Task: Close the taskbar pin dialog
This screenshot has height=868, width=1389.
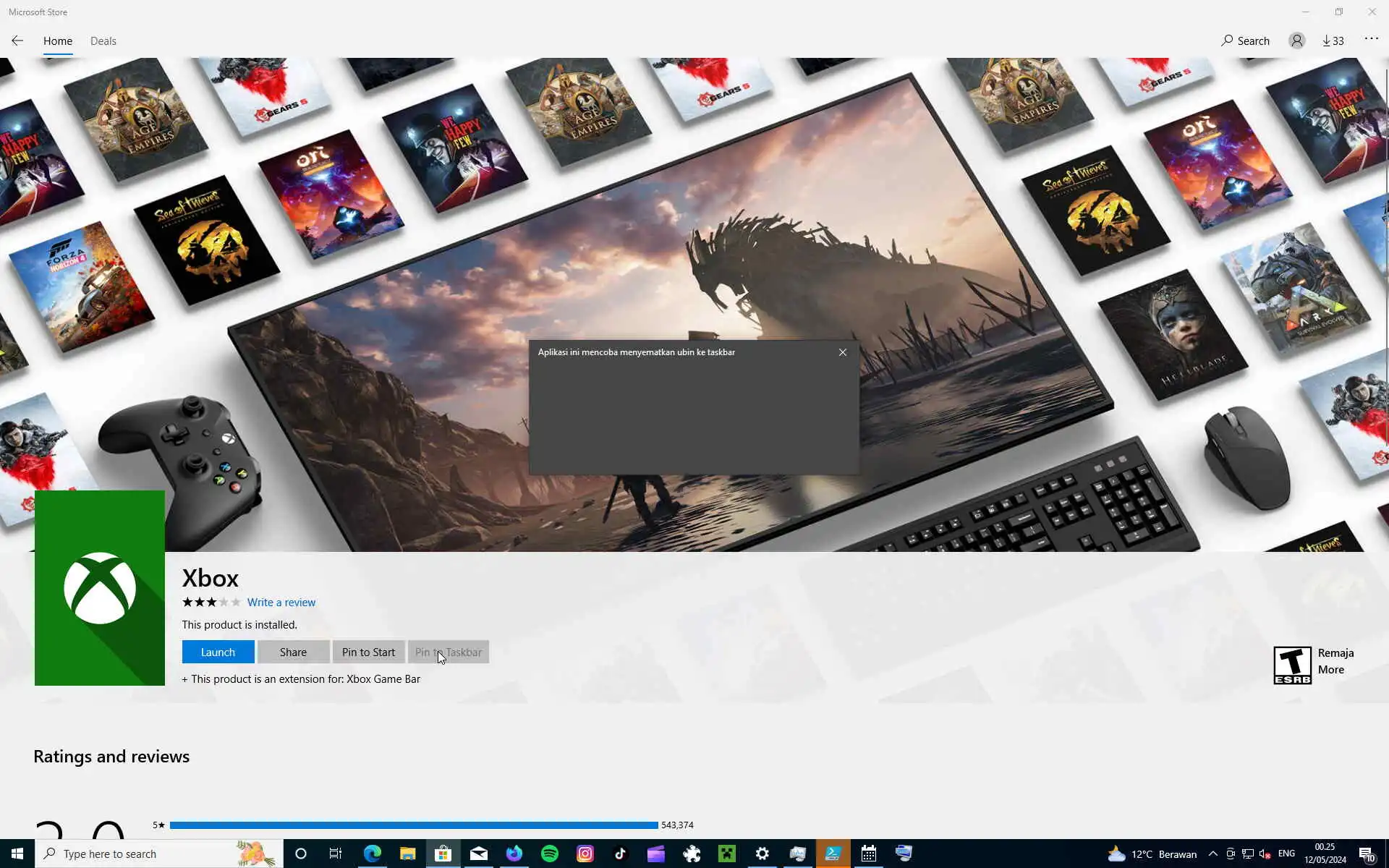Action: point(842,352)
